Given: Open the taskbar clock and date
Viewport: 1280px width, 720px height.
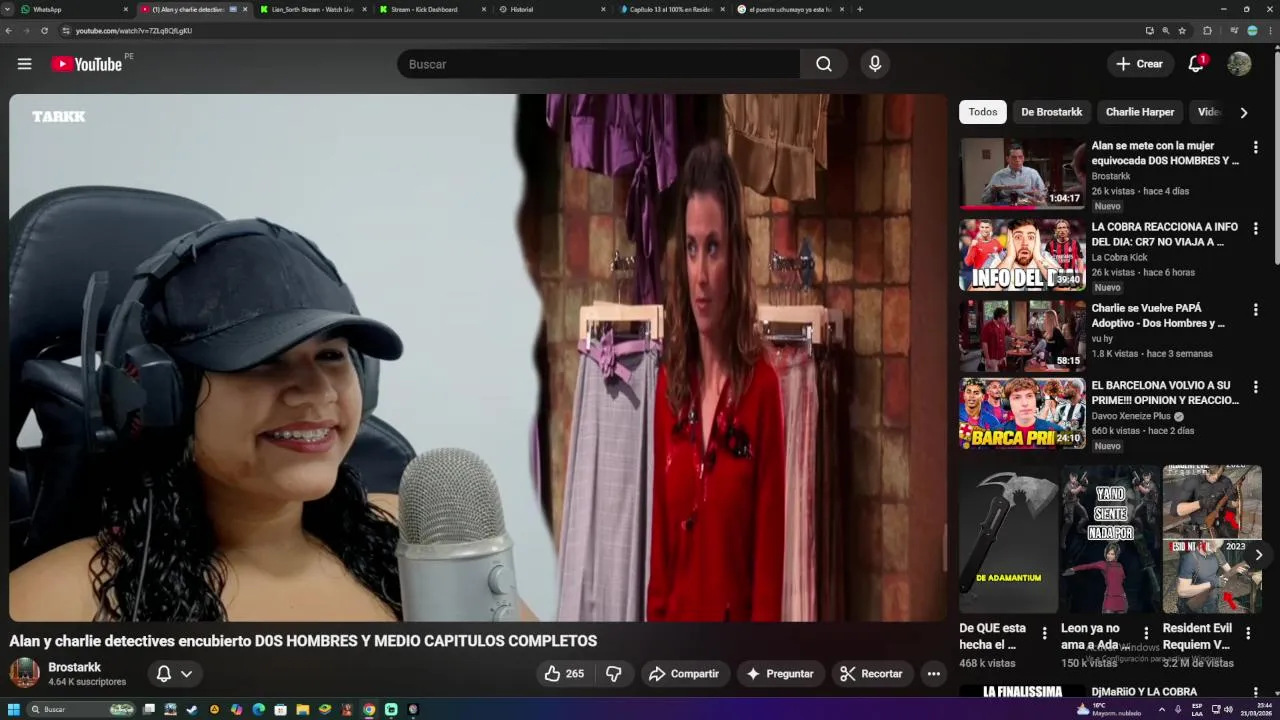Looking at the screenshot, I should click(x=1254, y=710).
